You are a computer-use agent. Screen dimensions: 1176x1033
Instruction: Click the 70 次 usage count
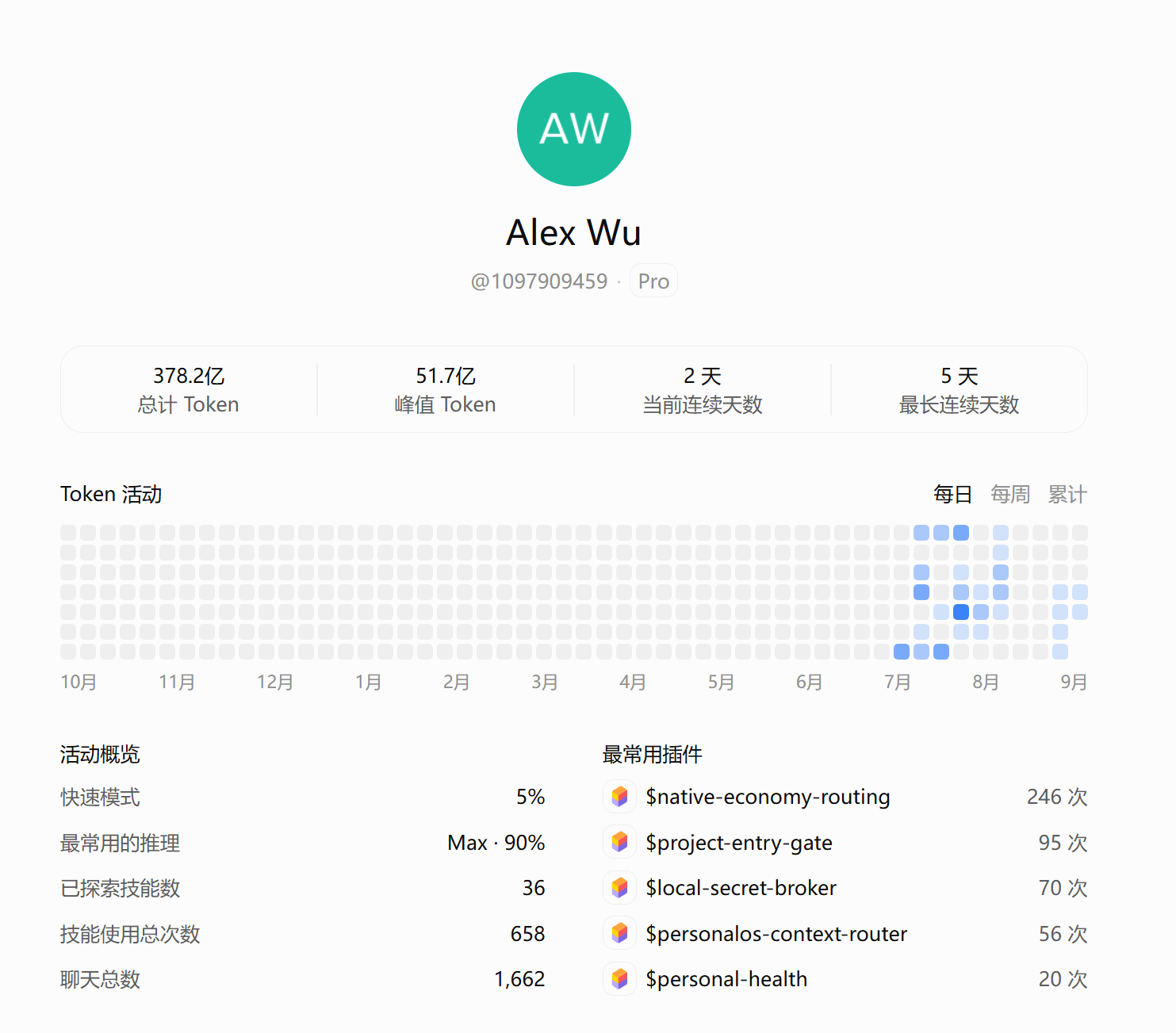click(x=1063, y=888)
